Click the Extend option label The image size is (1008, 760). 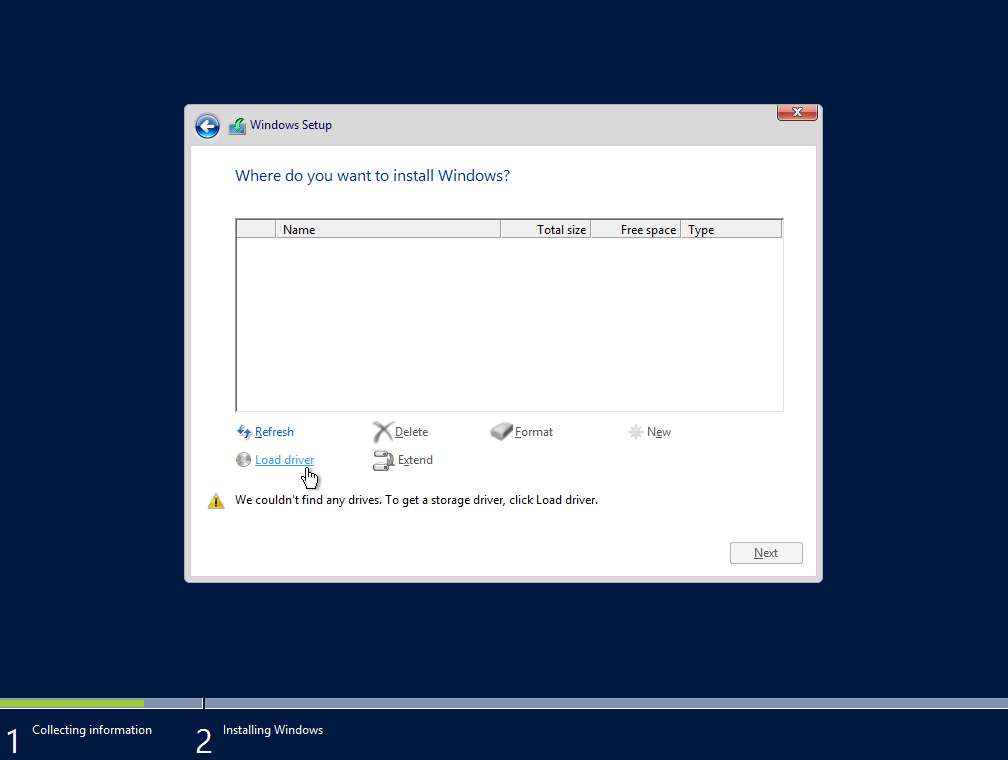[x=415, y=460]
